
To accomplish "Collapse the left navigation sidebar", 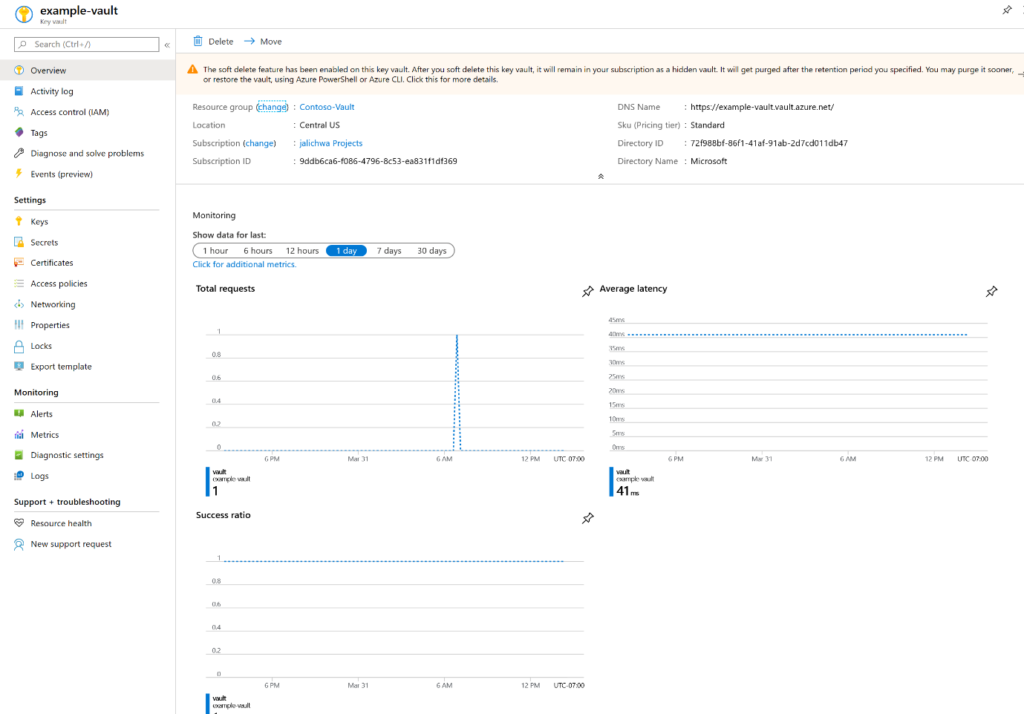I will (x=168, y=44).
